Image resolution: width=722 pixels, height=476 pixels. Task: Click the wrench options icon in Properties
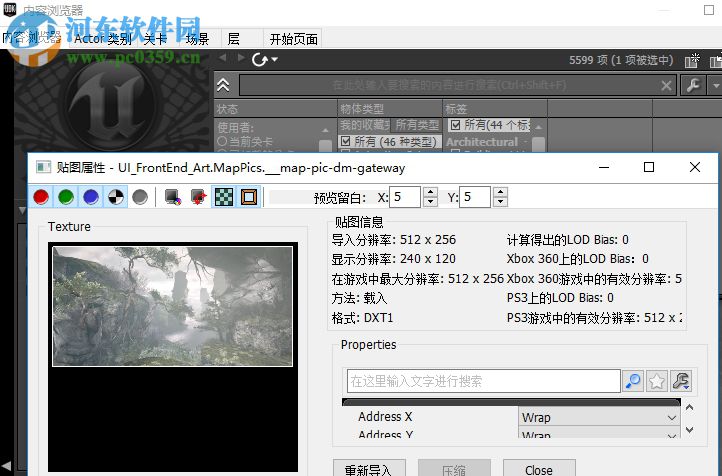[x=681, y=381]
